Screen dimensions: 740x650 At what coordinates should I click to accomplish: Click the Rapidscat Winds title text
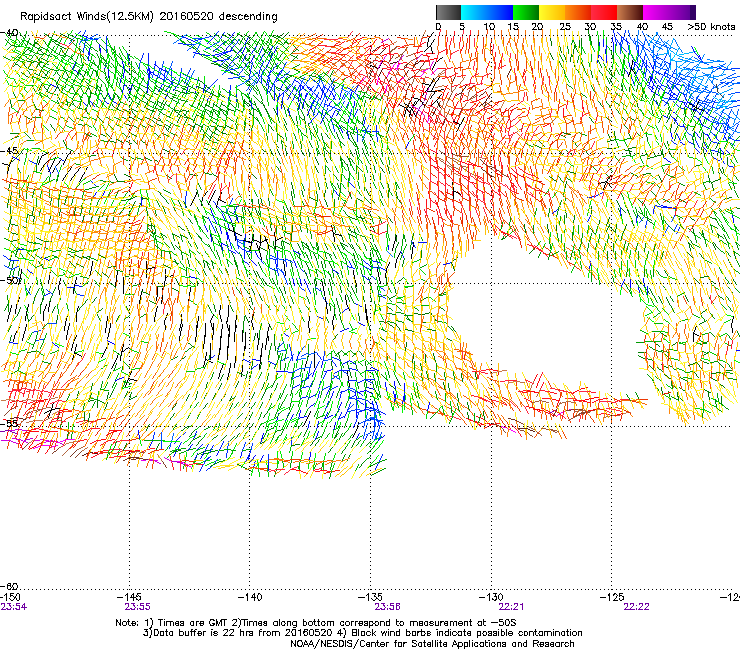[x=149, y=17]
